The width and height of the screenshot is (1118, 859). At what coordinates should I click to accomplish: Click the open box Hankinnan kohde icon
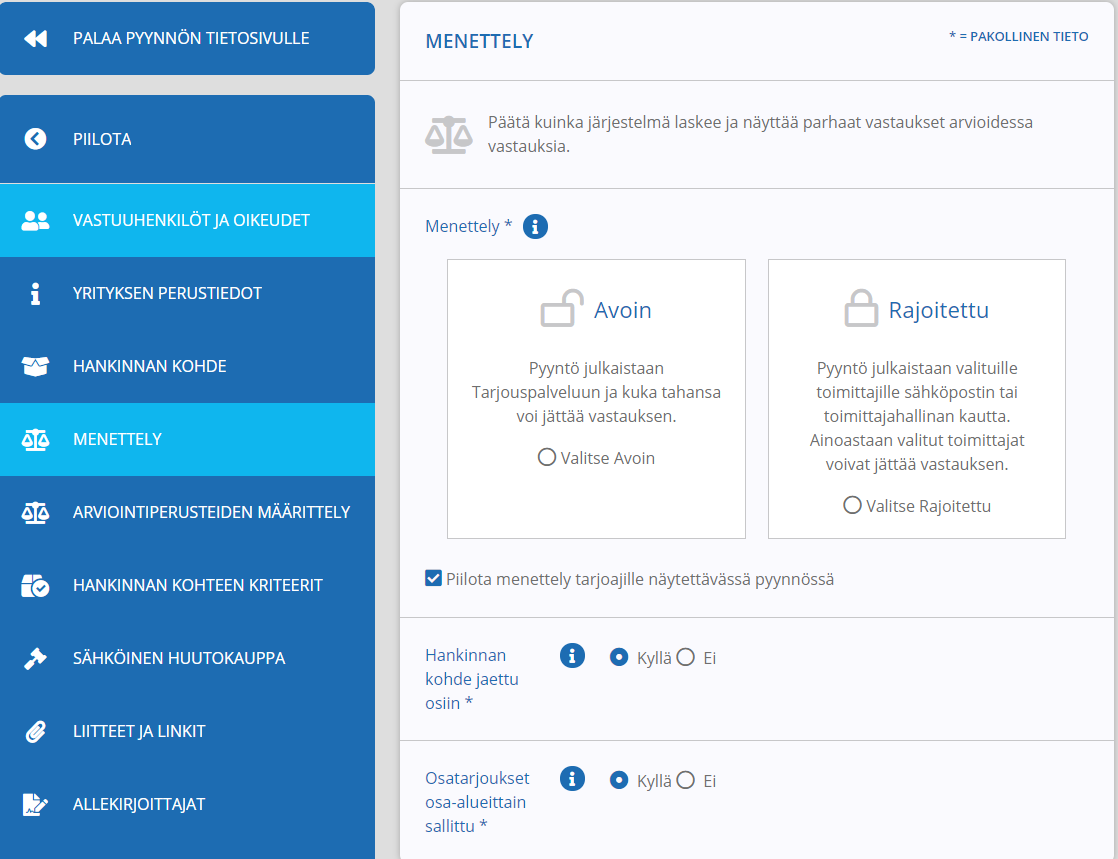(x=35, y=366)
